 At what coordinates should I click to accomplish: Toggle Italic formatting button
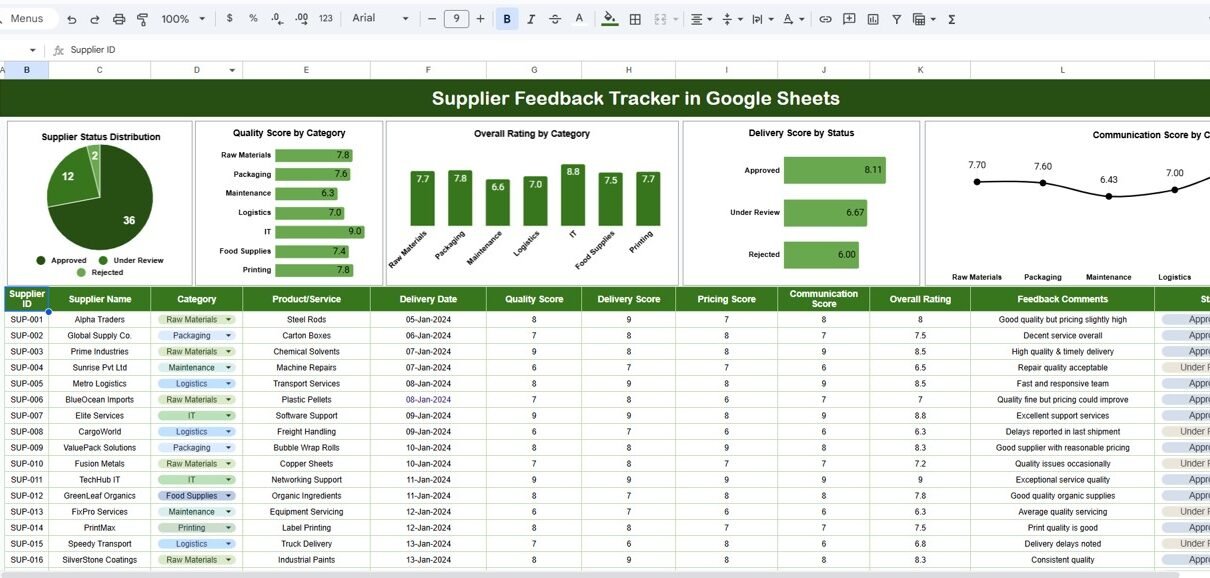click(531, 19)
